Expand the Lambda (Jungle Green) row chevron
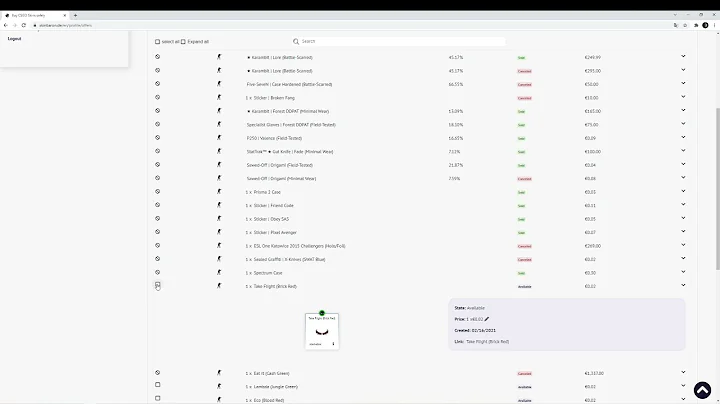The width and height of the screenshot is (720, 404). click(x=683, y=386)
